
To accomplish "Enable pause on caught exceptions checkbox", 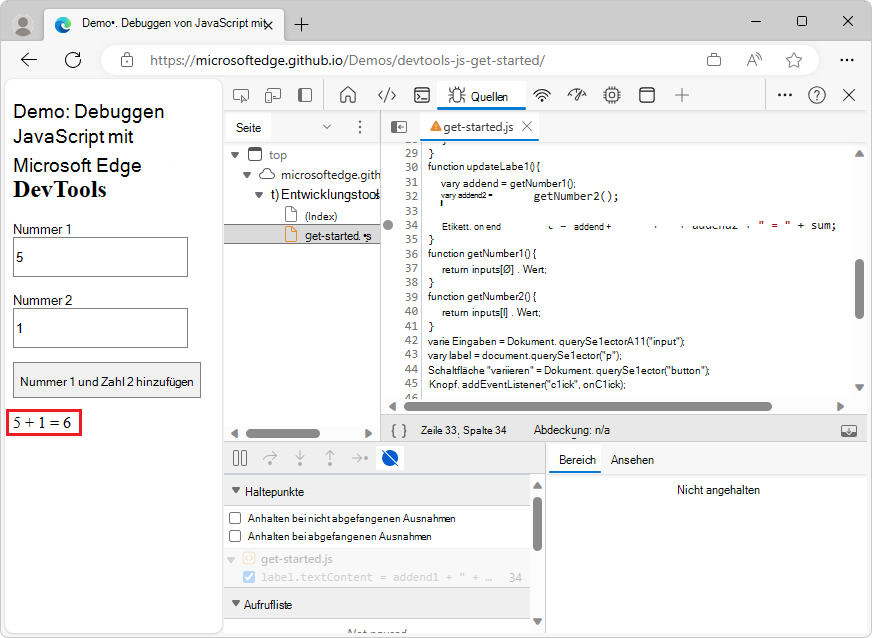I will pyautogui.click(x=235, y=537).
